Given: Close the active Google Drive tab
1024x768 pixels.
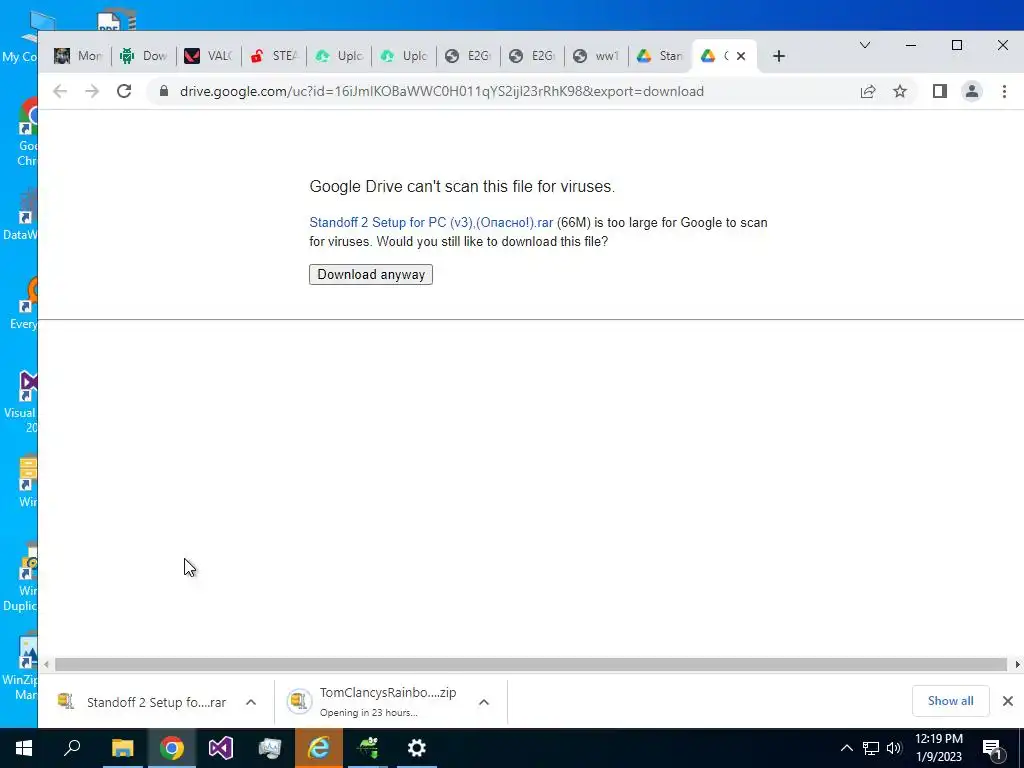Looking at the screenshot, I should 741,56.
